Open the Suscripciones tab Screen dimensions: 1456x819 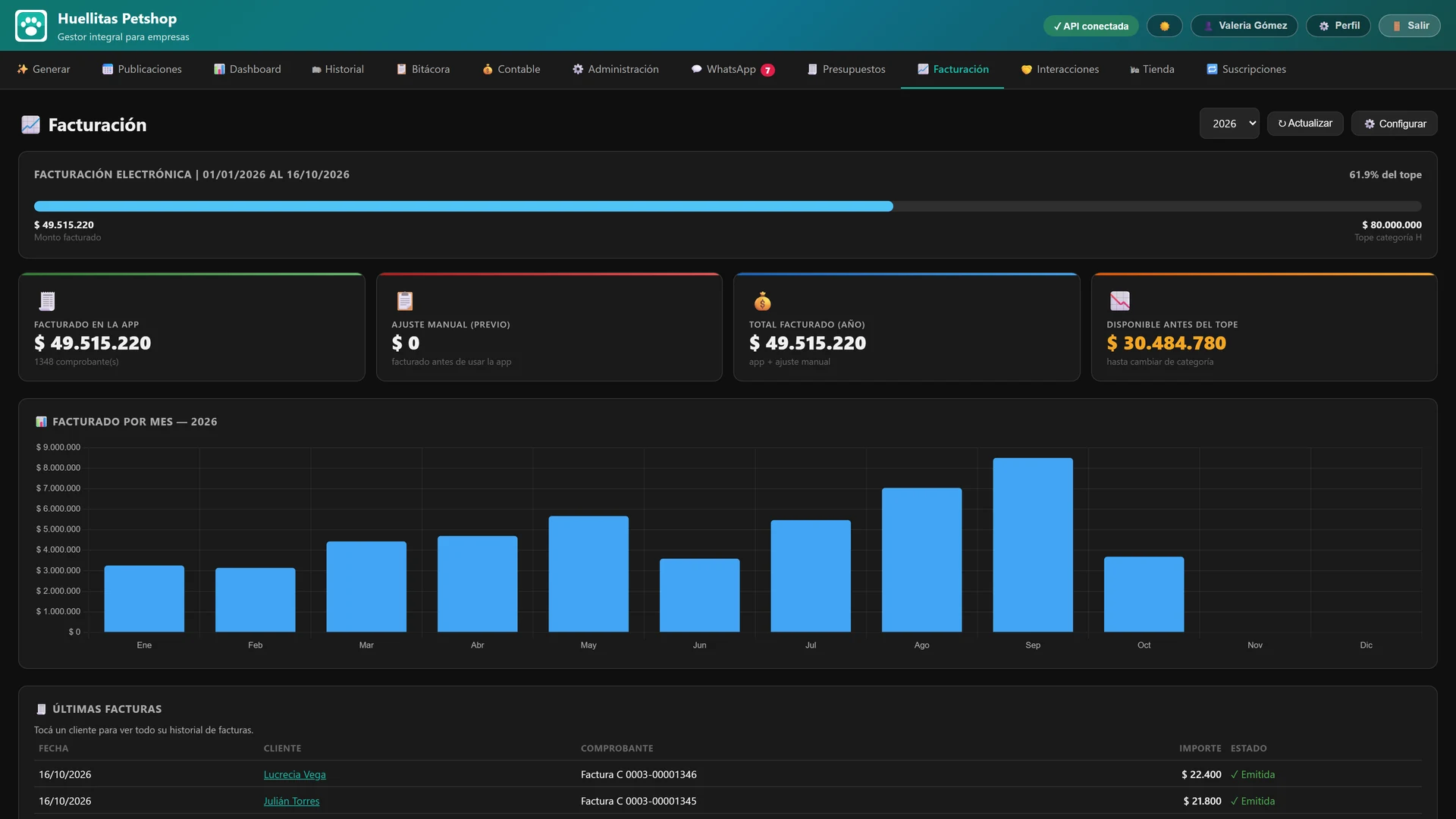(x=1246, y=69)
